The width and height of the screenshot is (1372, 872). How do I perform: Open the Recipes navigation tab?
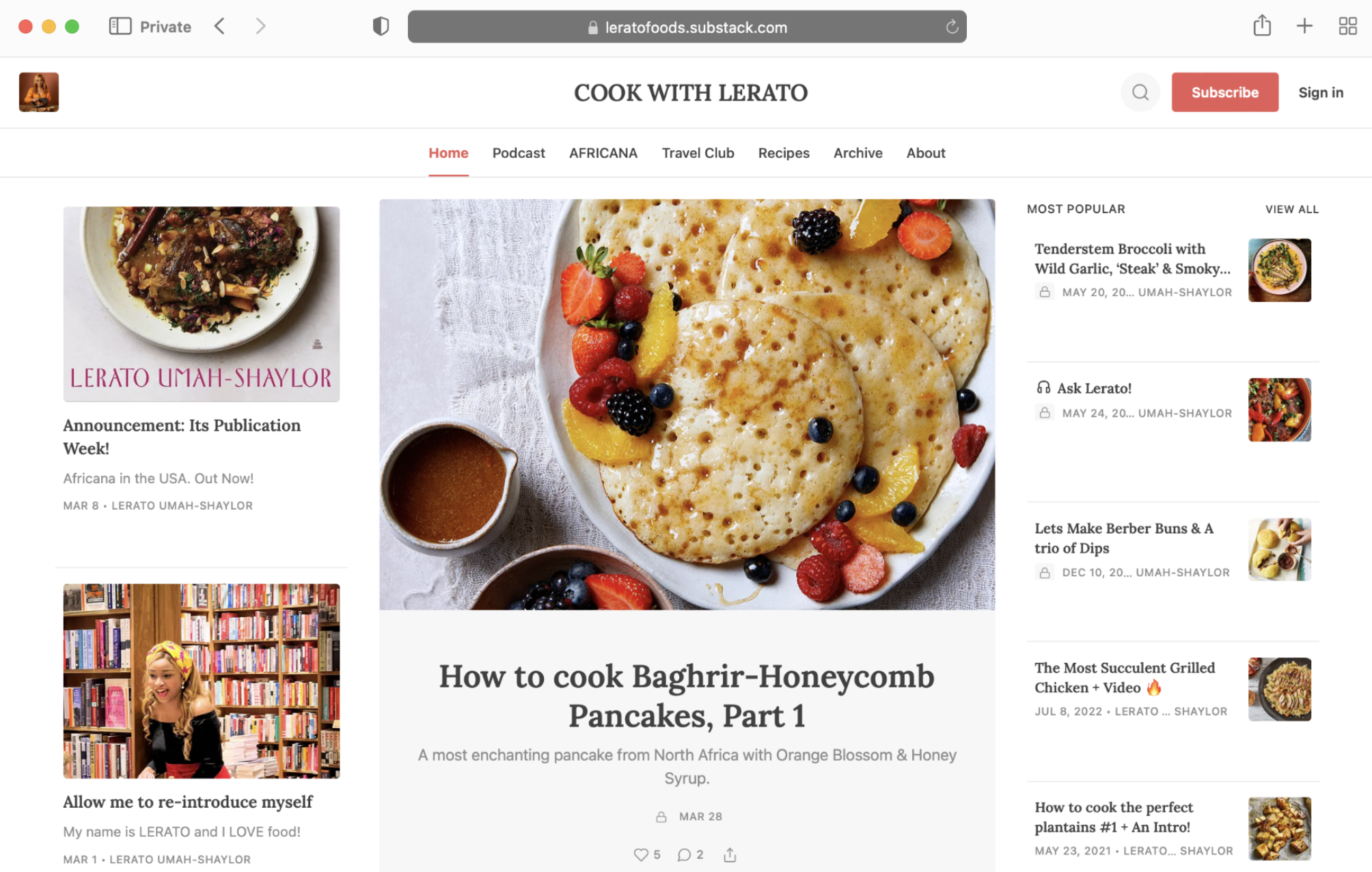pos(784,153)
